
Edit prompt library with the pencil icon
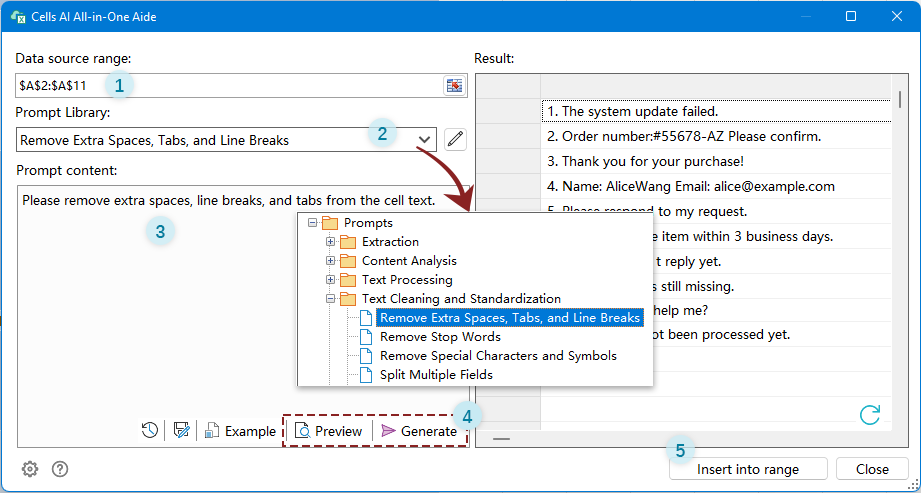click(455, 139)
